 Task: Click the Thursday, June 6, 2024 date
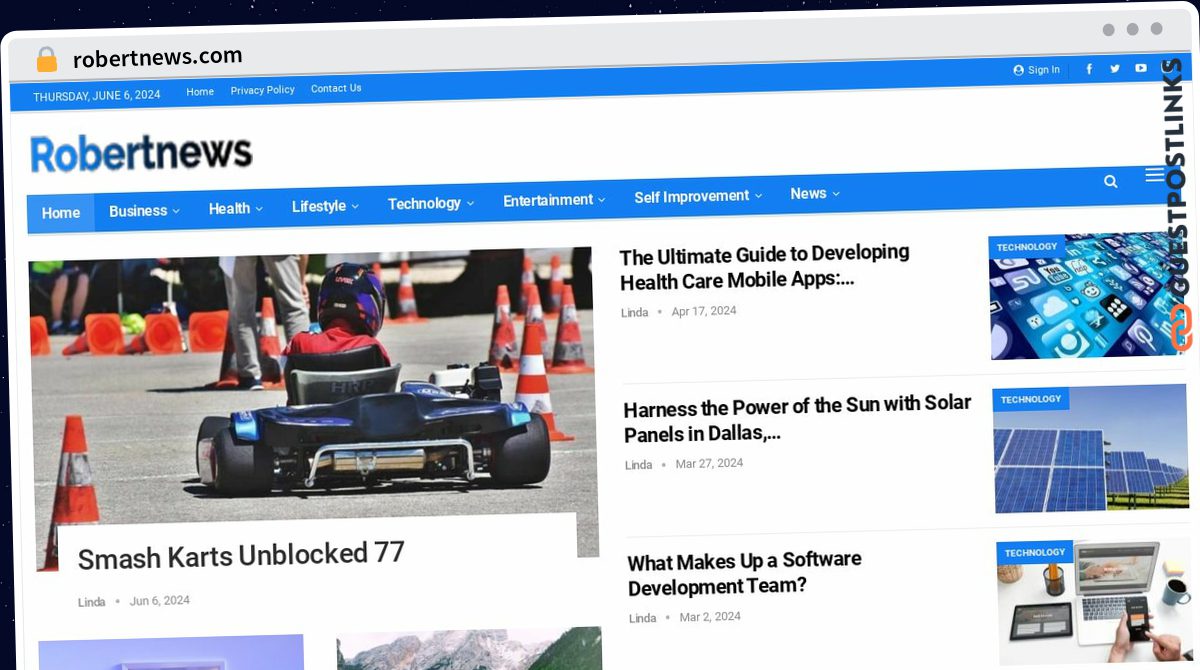pyautogui.click(x=97, y=96)
